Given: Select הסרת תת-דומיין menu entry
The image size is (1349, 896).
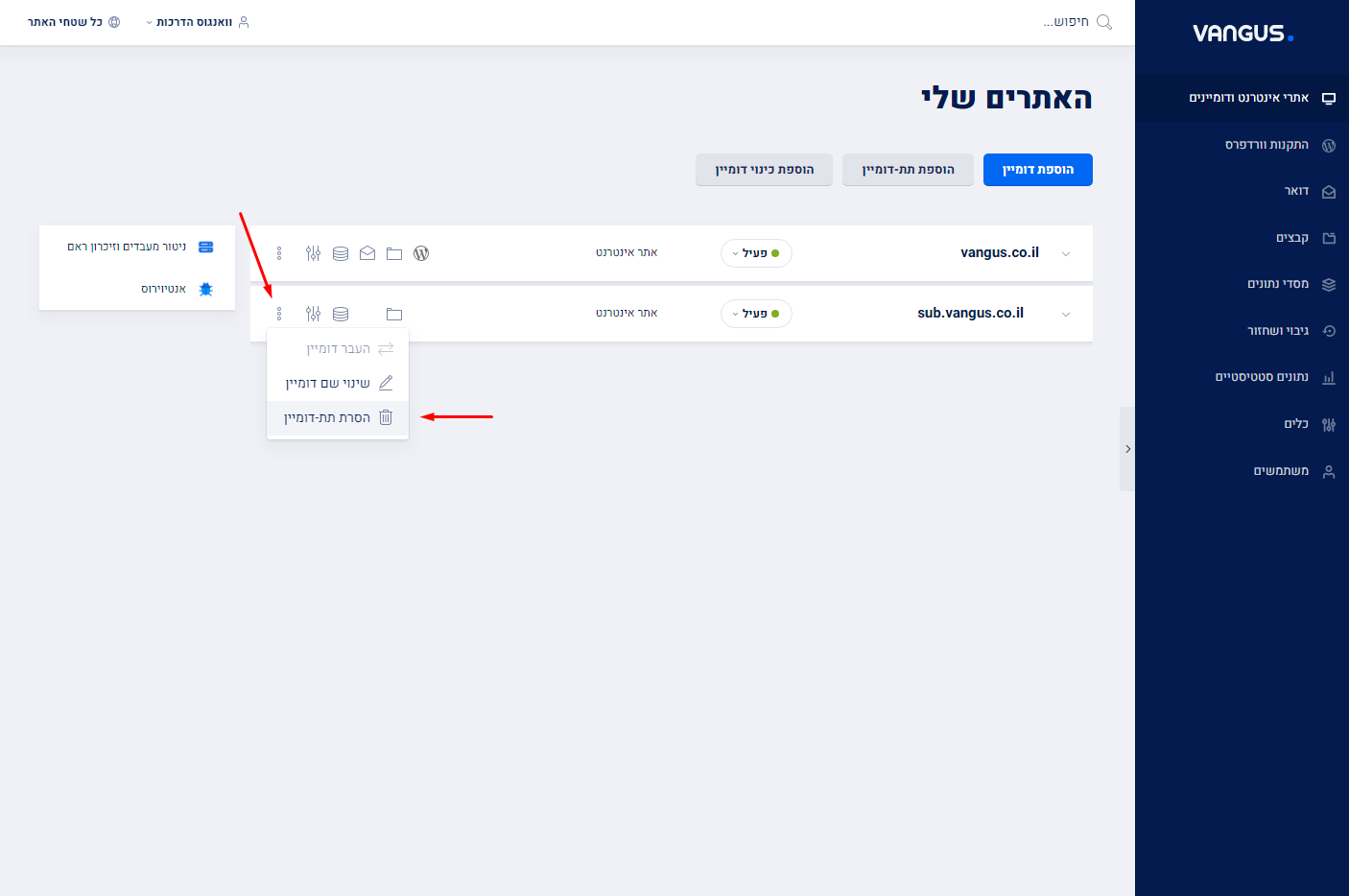Looking at the screenshot, I should [338, 417].
